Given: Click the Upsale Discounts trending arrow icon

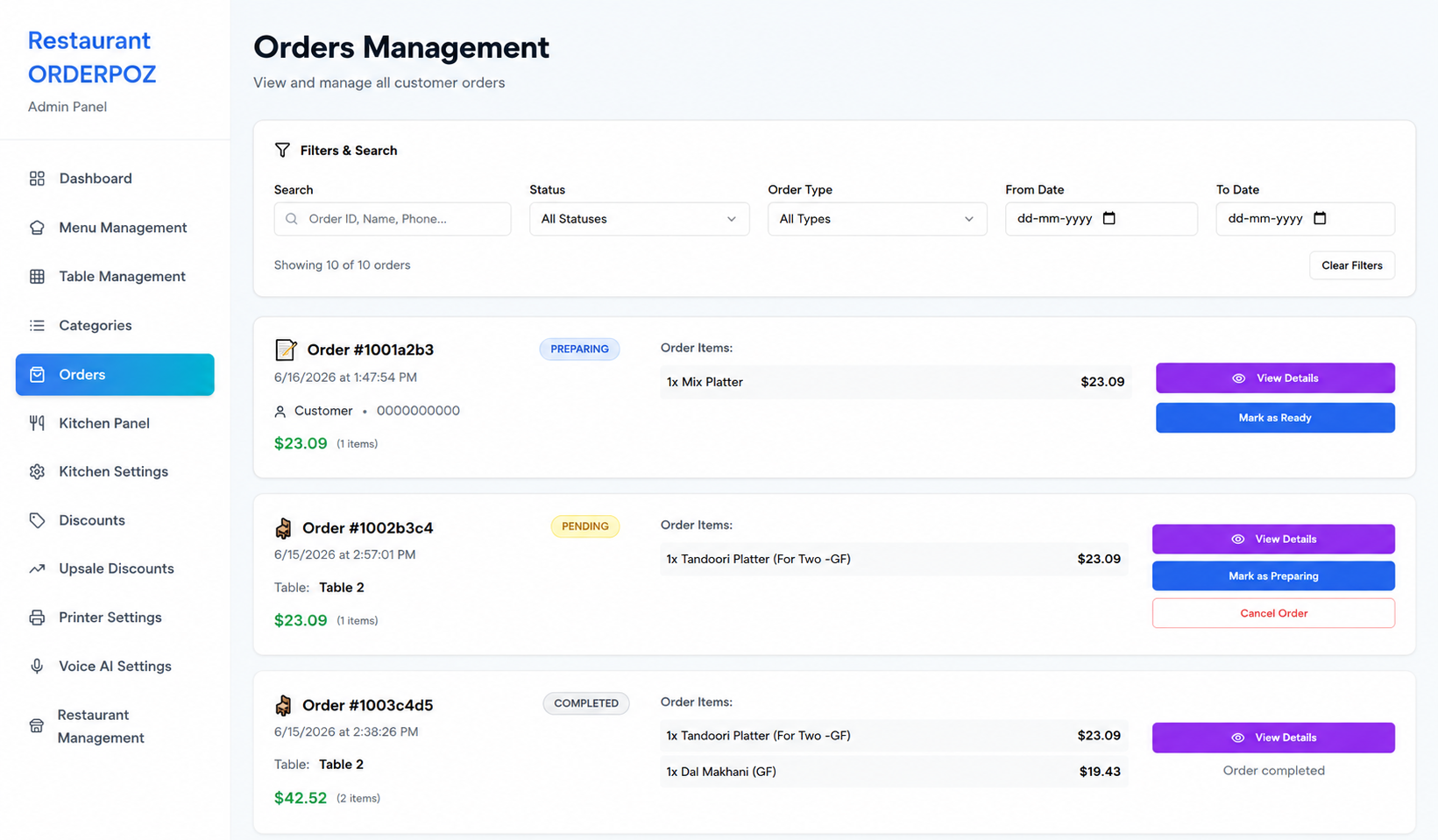Looking at the screenshot, I should [x=37, y=568].
